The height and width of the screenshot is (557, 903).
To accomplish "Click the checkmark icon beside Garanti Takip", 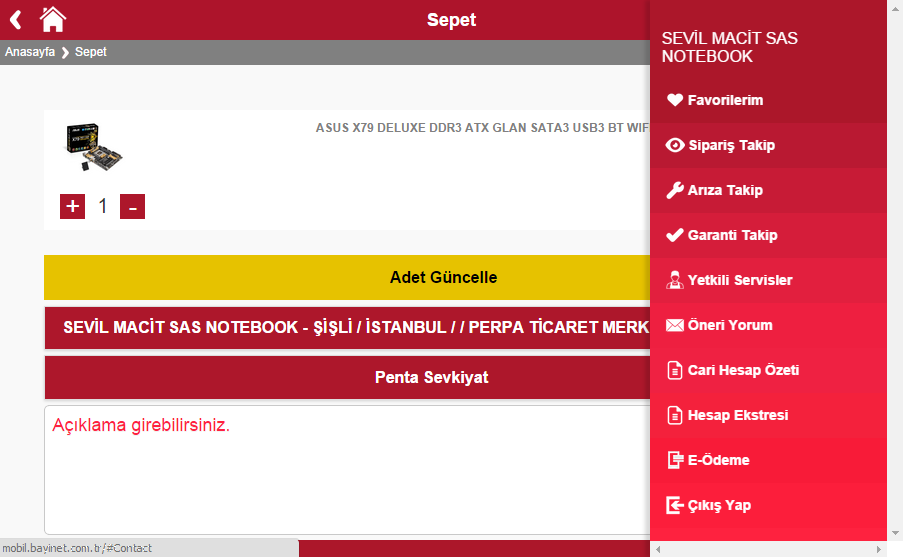I will click(674, 235).
